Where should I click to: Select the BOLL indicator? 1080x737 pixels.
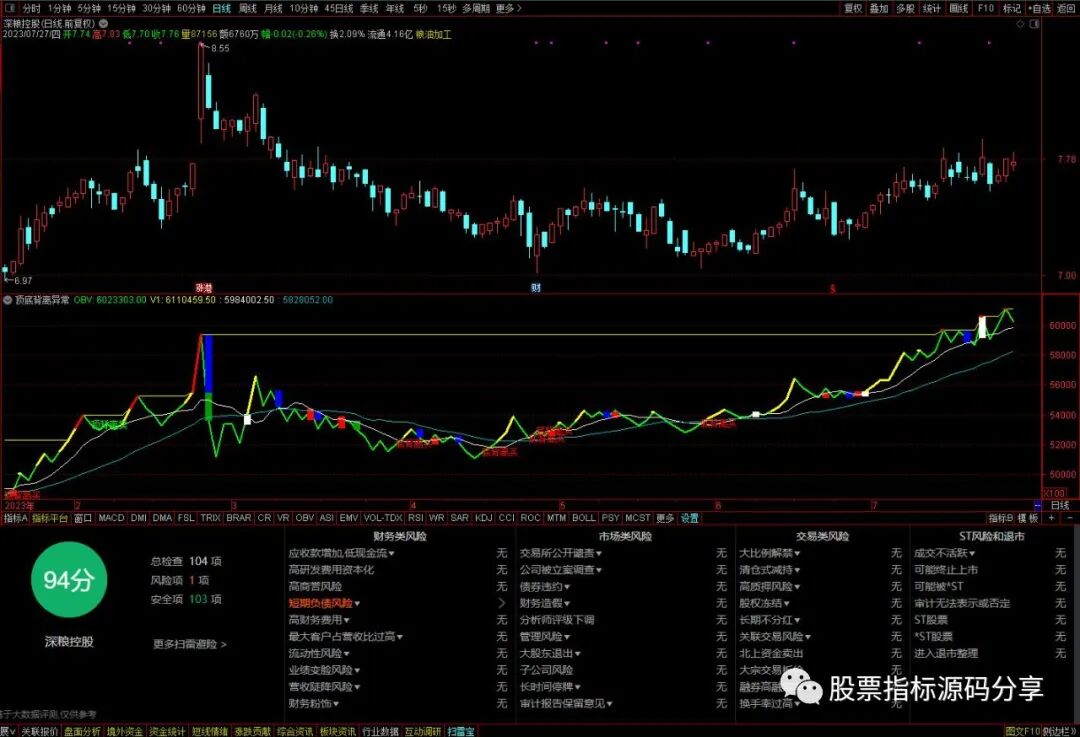tap(584, 518)
